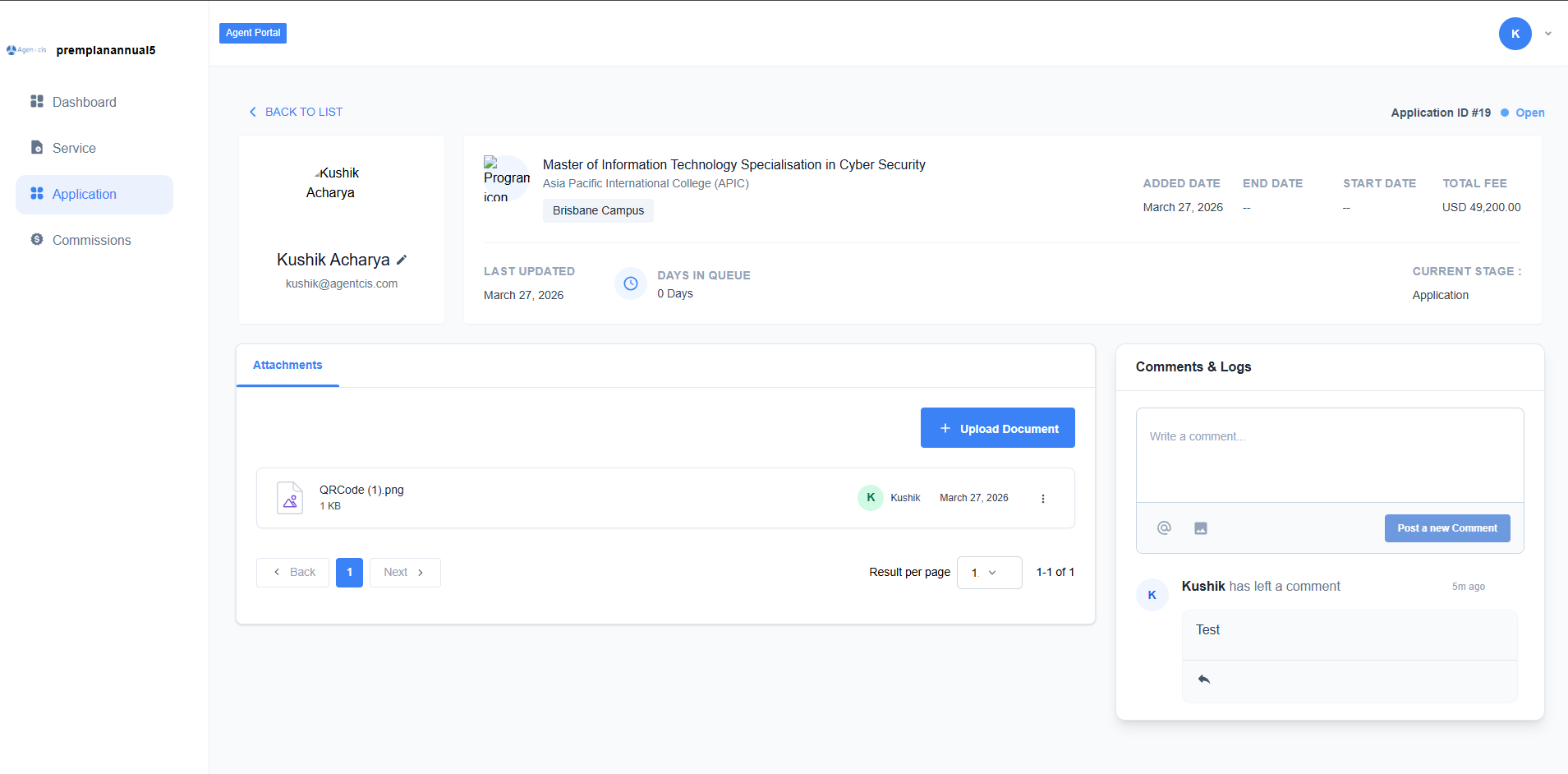Image resolution: width=1568 pixels, height=774 pixels.
Task: Click the Commissions dollar icon
Action: coord(37,239)
